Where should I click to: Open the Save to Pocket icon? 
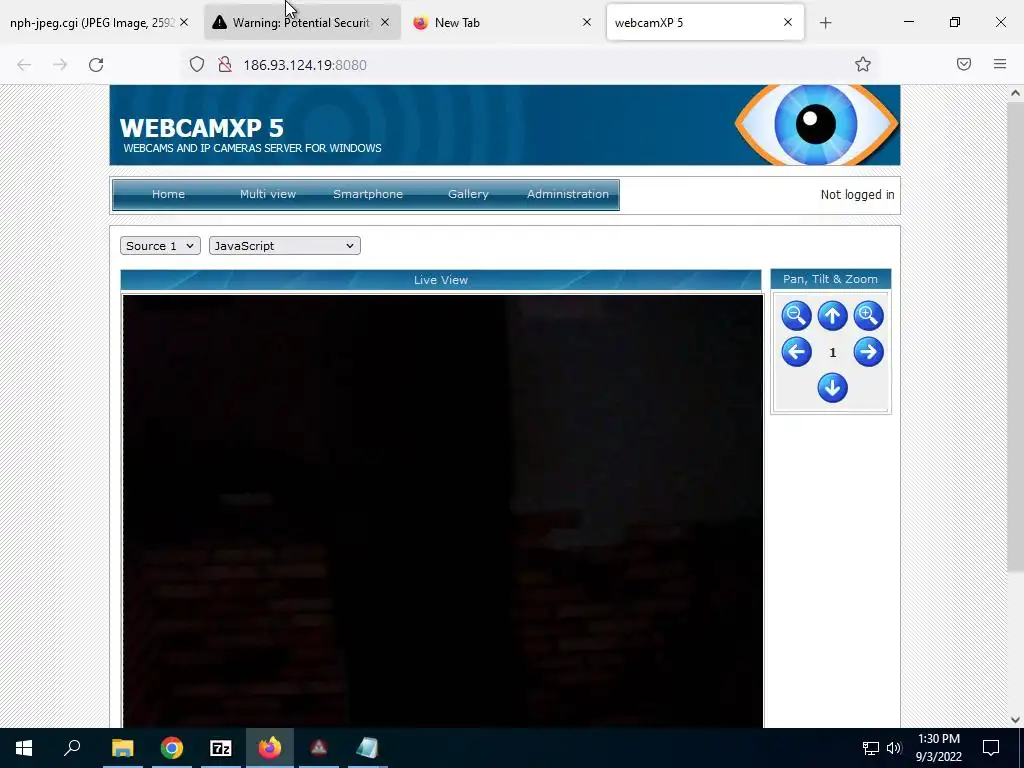point(964,64)
